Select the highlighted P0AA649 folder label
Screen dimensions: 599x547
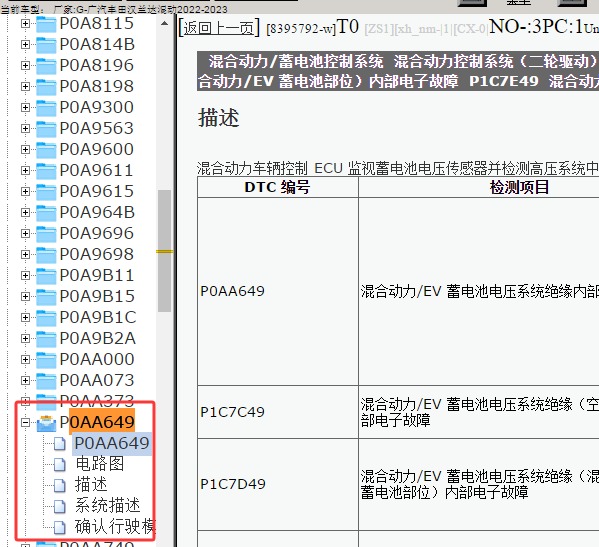(x=97, y=422)
